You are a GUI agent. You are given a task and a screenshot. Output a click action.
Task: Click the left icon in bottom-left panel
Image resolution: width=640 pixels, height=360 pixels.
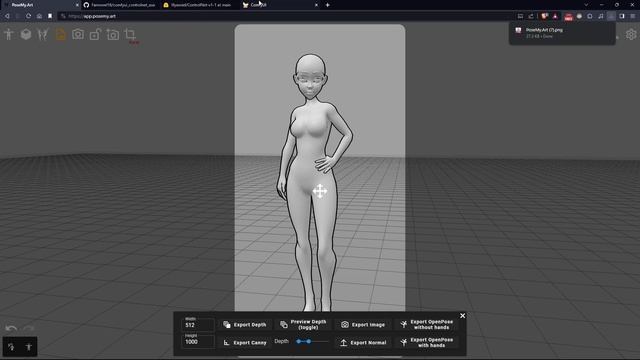click(x=11, y=347)
